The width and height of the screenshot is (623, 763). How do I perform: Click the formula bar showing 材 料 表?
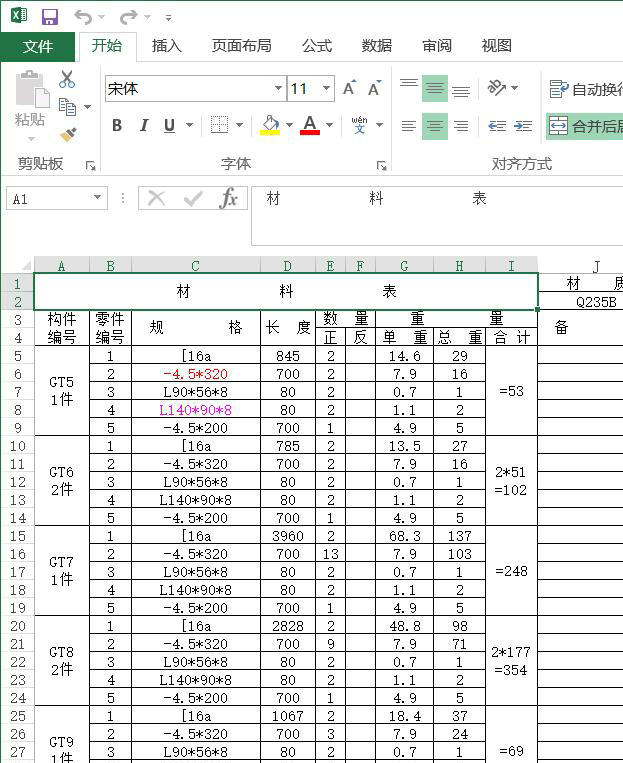tap(437, 216)
